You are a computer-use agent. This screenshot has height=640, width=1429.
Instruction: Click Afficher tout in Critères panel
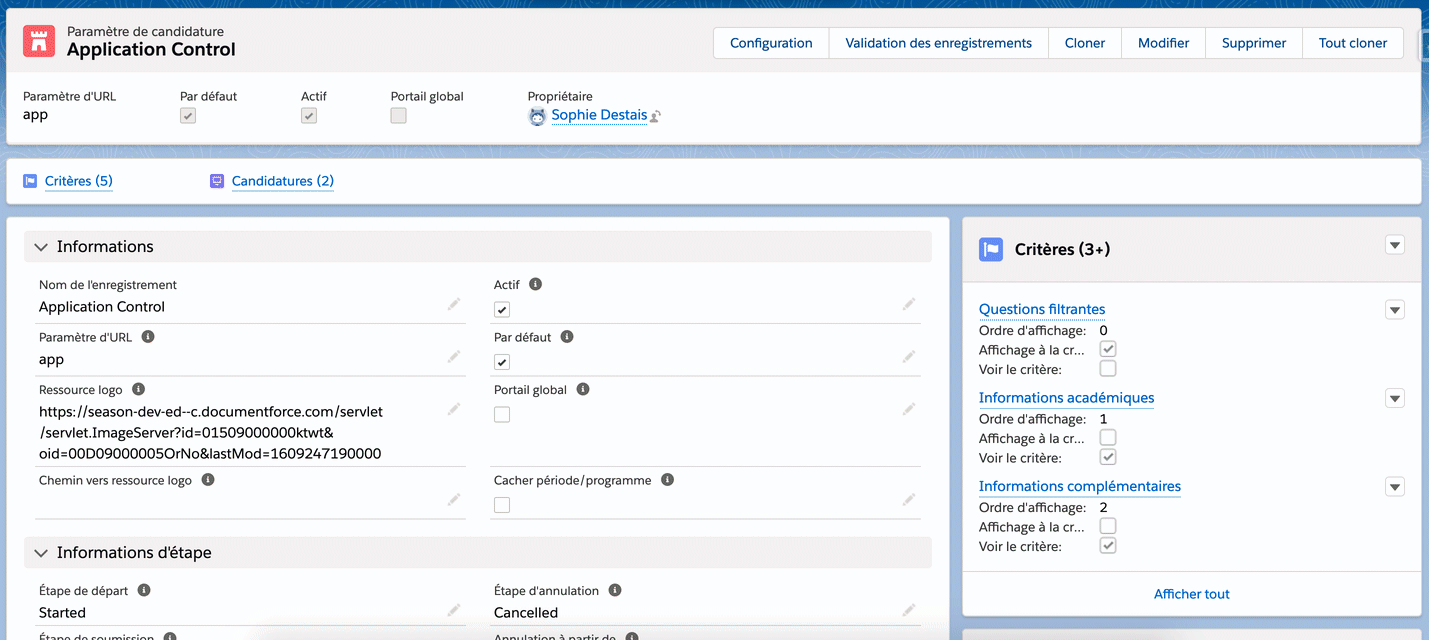(x=1191, y=594)
